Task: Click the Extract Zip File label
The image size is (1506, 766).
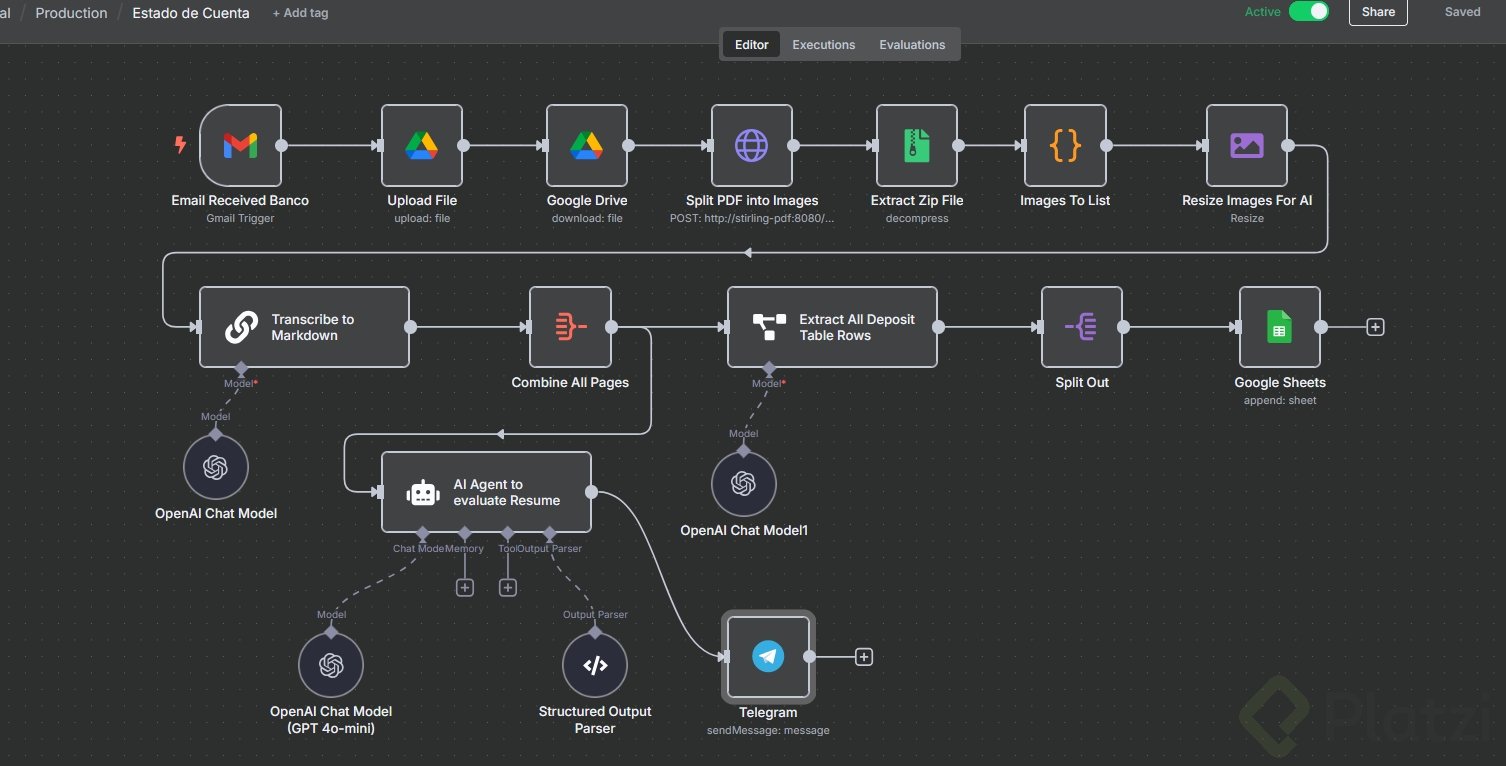Action: (x=917, y=201)
